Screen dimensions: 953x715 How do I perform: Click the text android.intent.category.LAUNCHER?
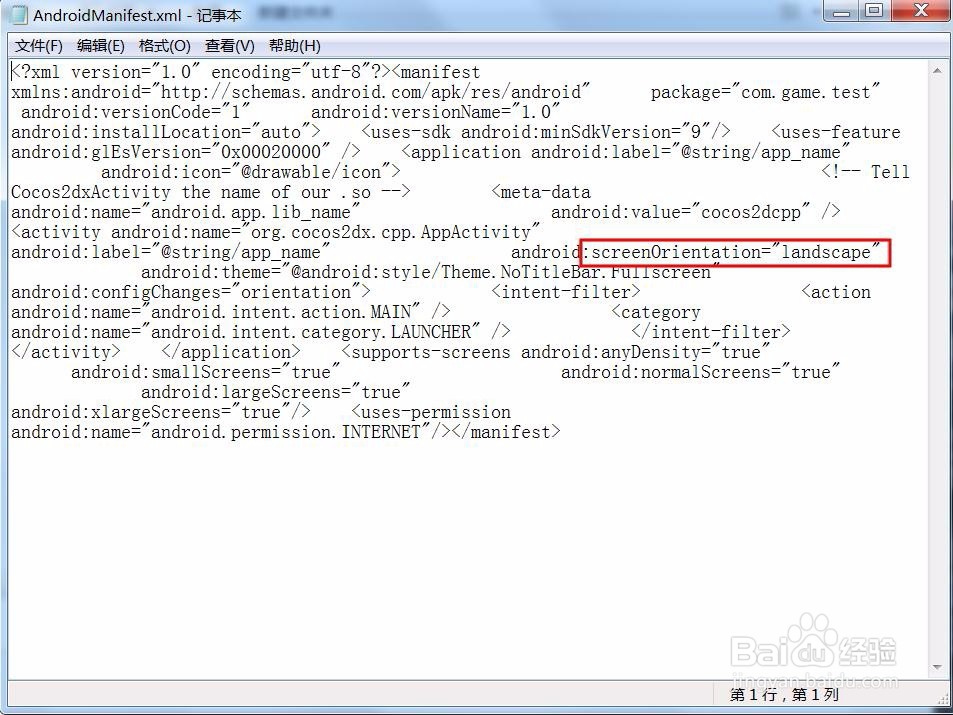[310, 333]
